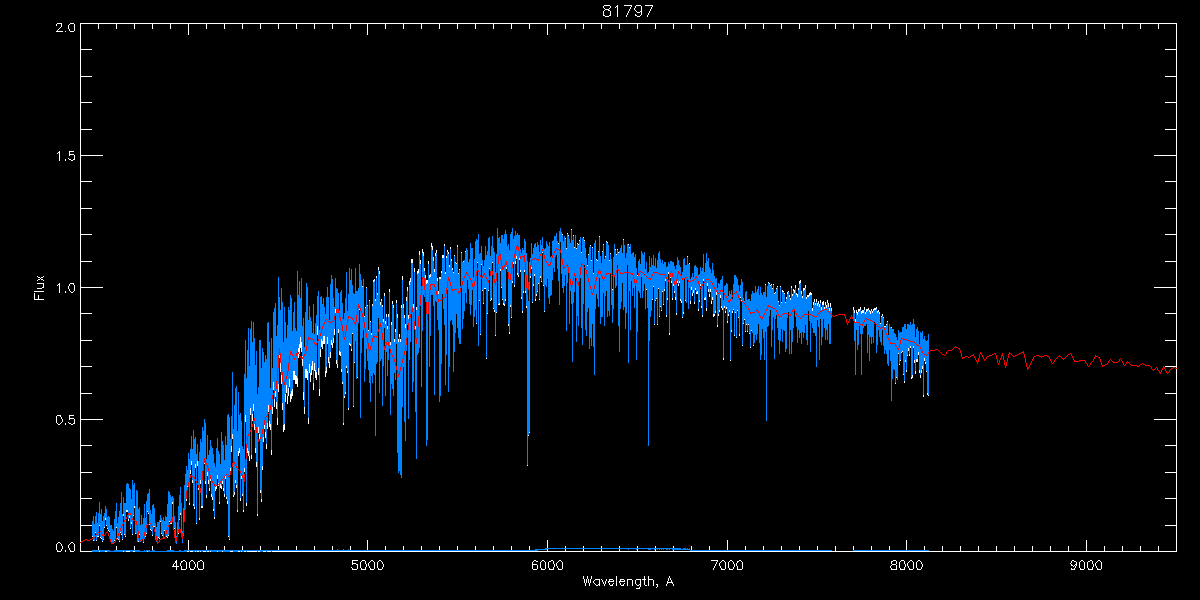Viewport: 1200px width, 600px height.
Task: Click the 1.0 y-axis tick label
Action: coord(65,288)
